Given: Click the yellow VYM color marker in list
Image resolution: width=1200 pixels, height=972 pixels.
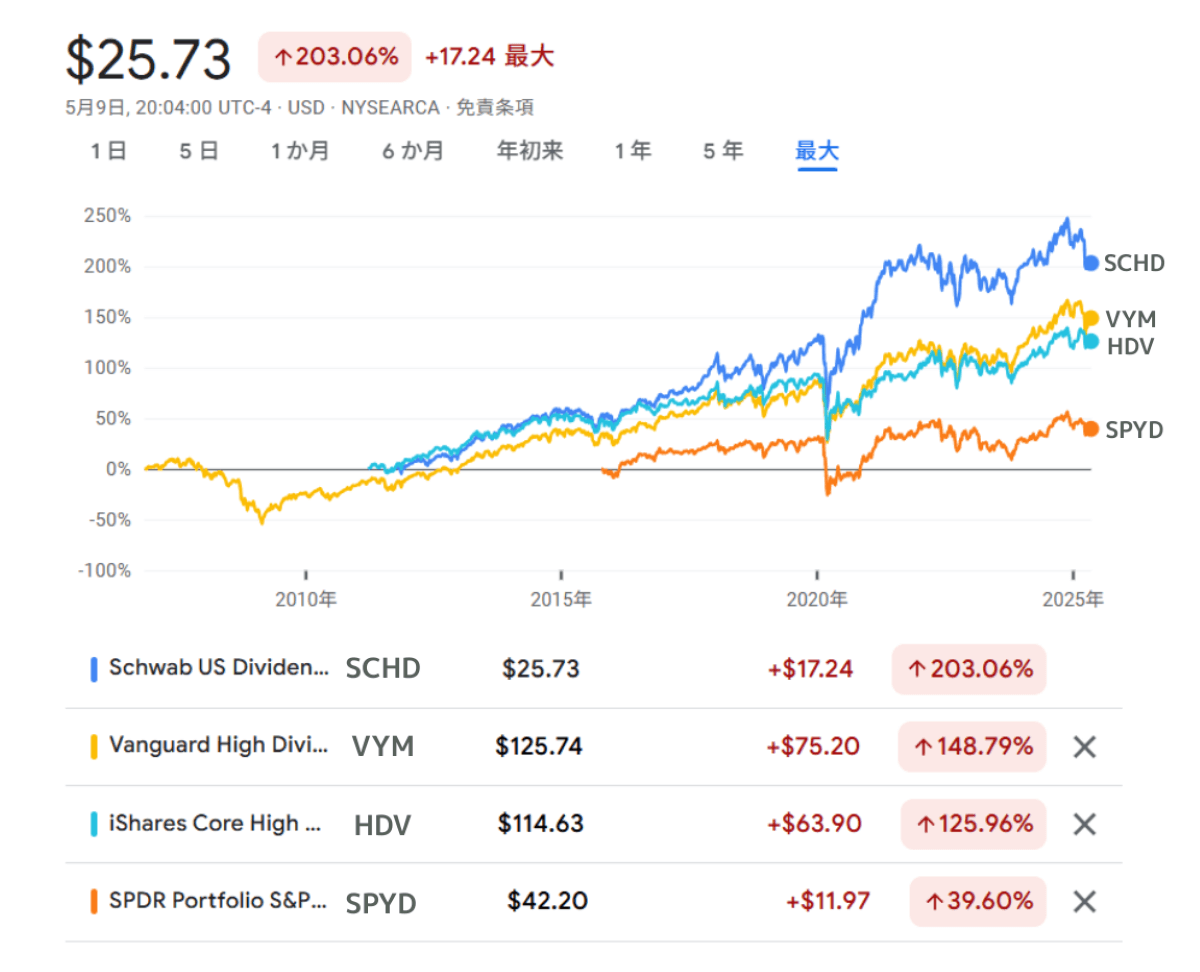Looking at the screenshot, I should (94, 746).
